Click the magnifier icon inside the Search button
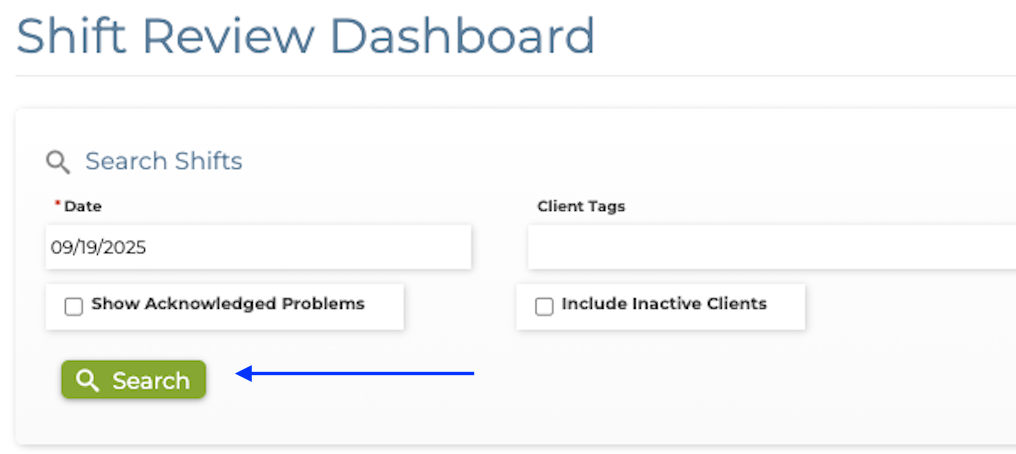This screenshot has width=1016, height=454. [88, 380]
